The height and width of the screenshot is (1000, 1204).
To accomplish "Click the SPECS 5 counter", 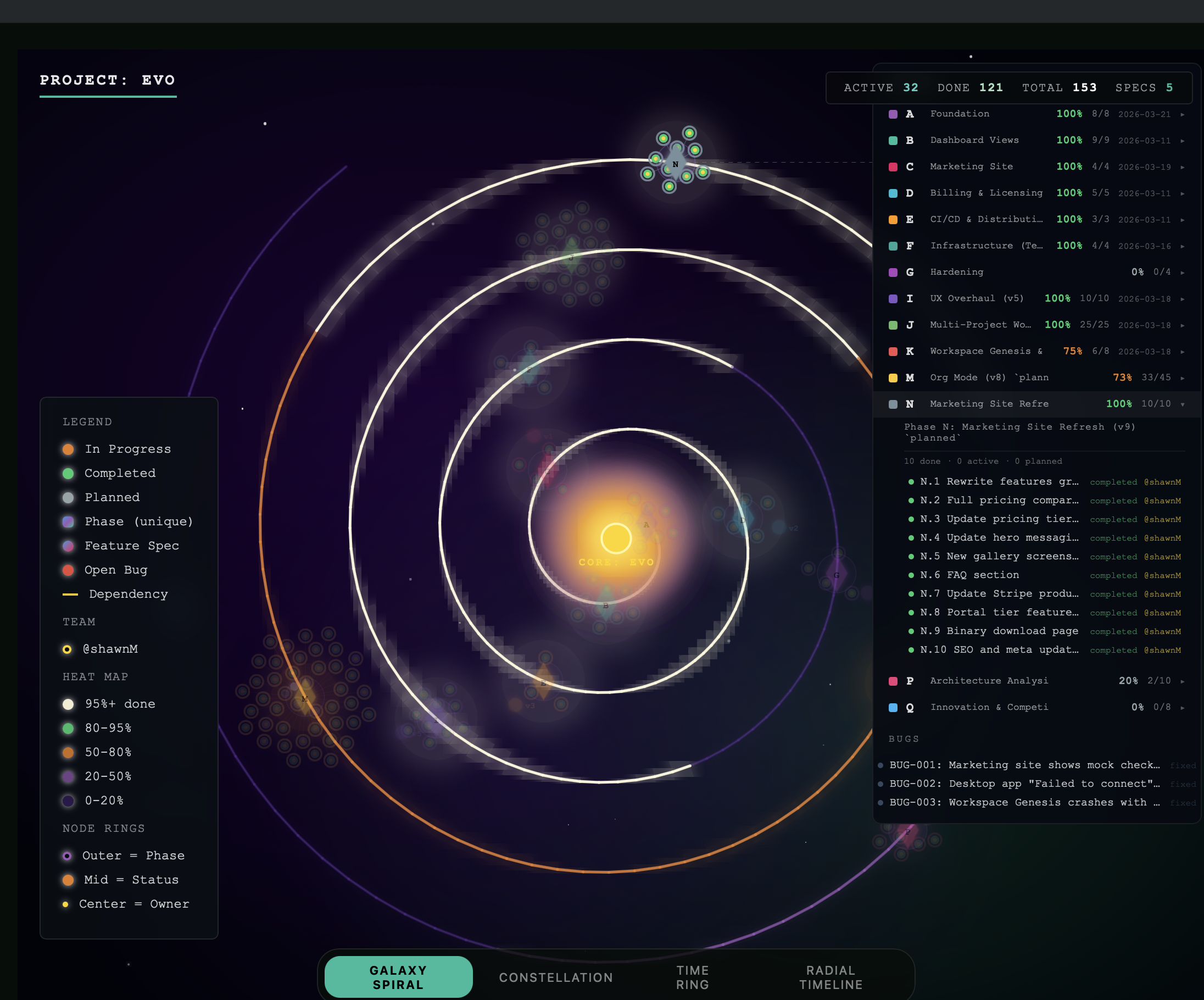I will pos(1144,88).
